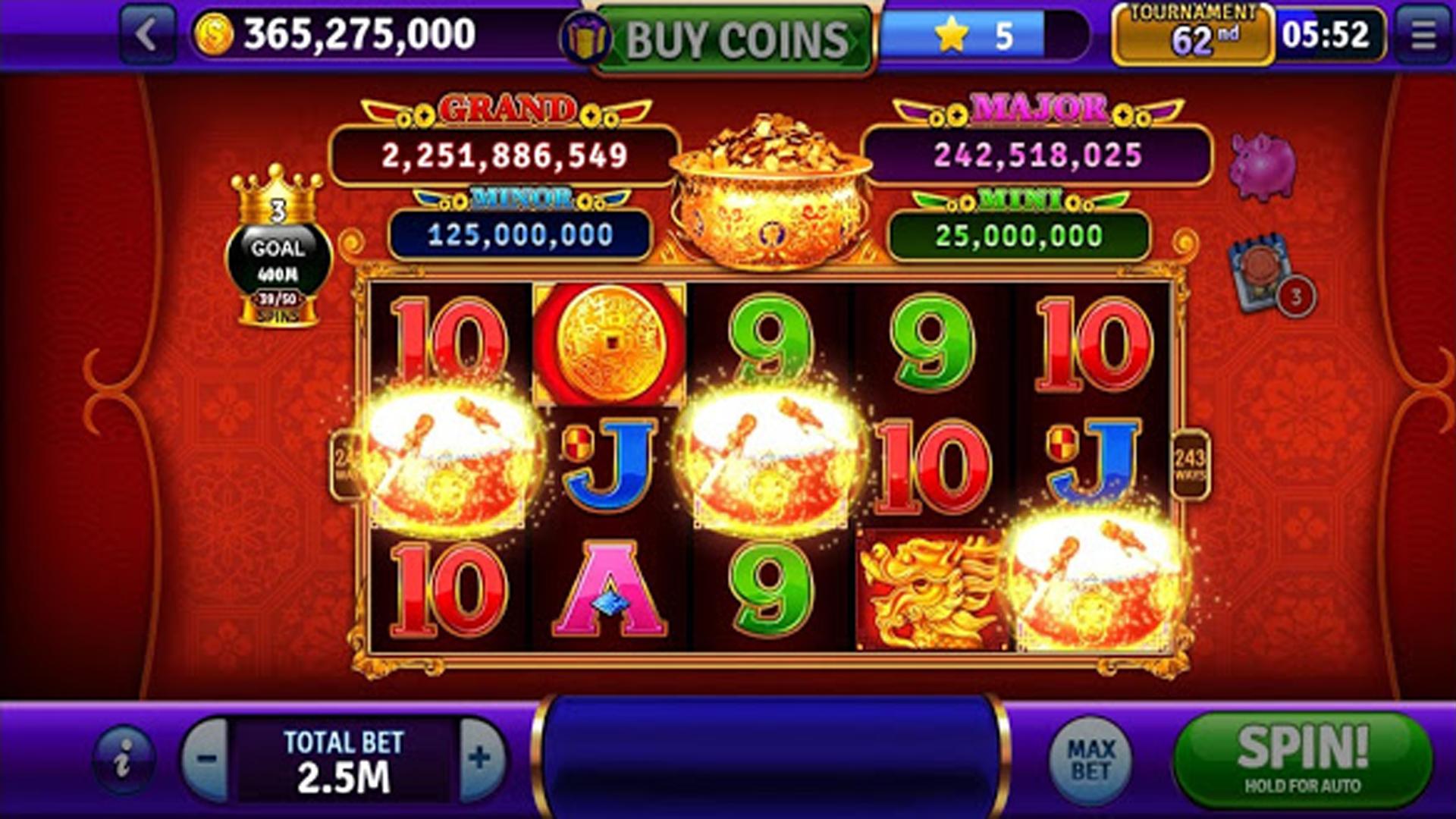The height and width of the screenshot is (819, 1456).
Task: Tap the right 243 ways indicator
Action: pyautogui.click(x=1190, y=464)
